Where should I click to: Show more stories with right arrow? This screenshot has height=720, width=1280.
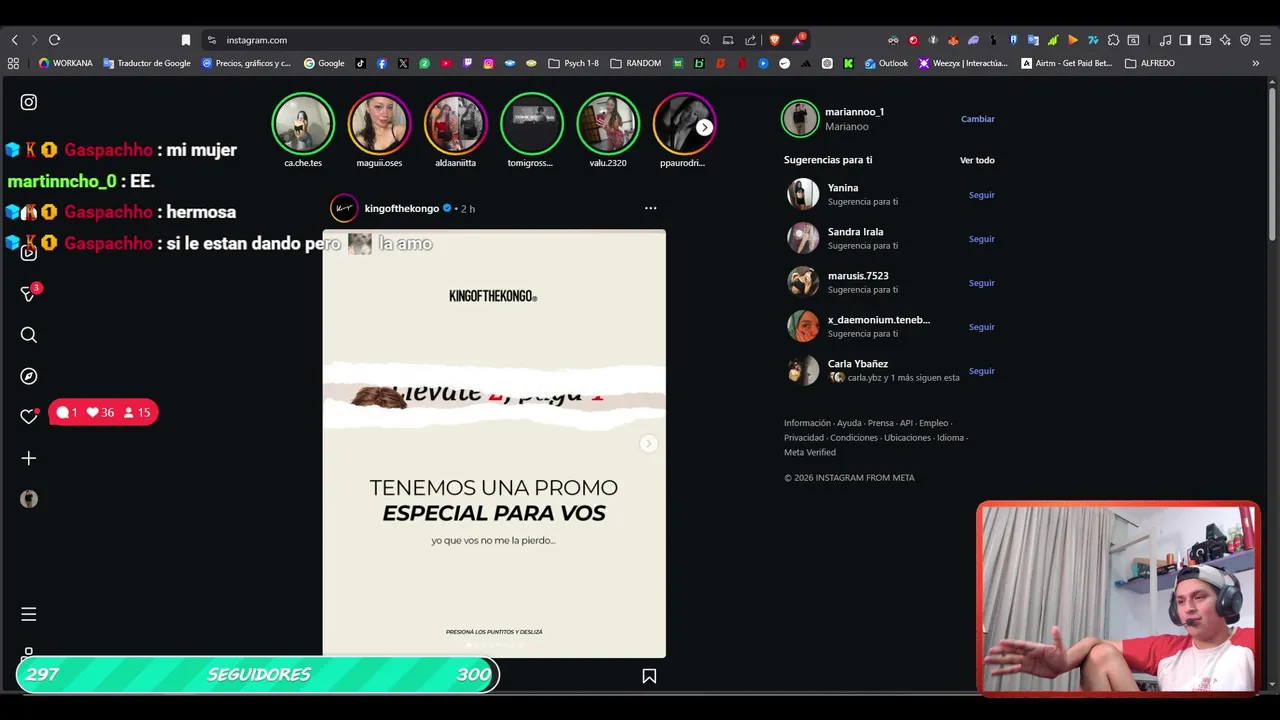(705, 127)
